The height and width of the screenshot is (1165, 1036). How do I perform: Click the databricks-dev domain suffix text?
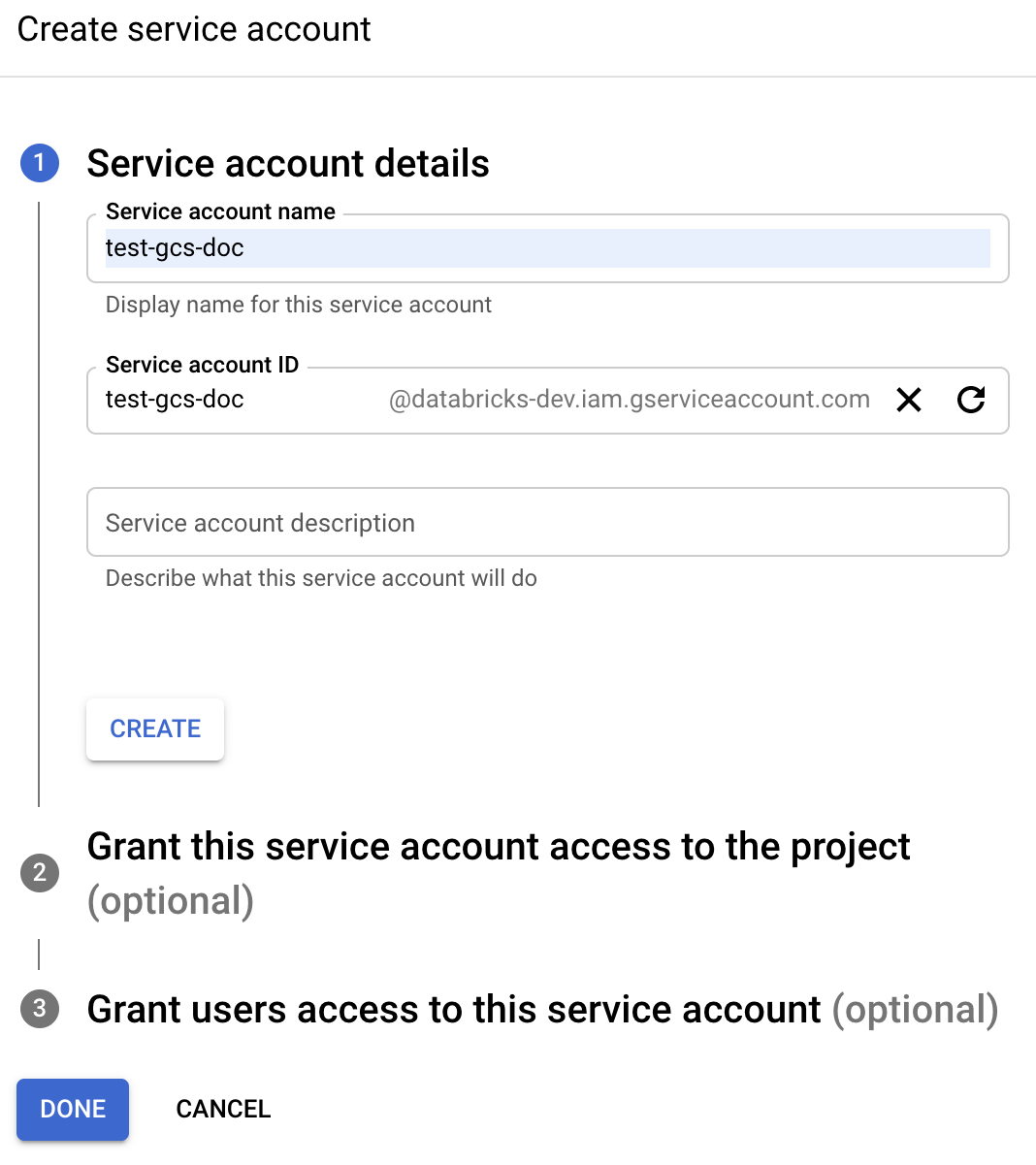[630, 399]
